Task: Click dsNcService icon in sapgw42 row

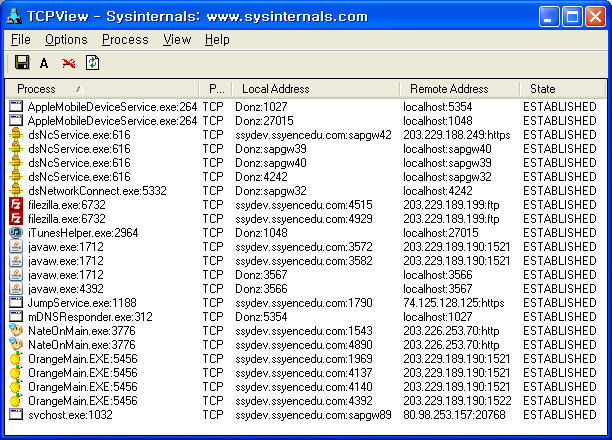Action: 16,135
